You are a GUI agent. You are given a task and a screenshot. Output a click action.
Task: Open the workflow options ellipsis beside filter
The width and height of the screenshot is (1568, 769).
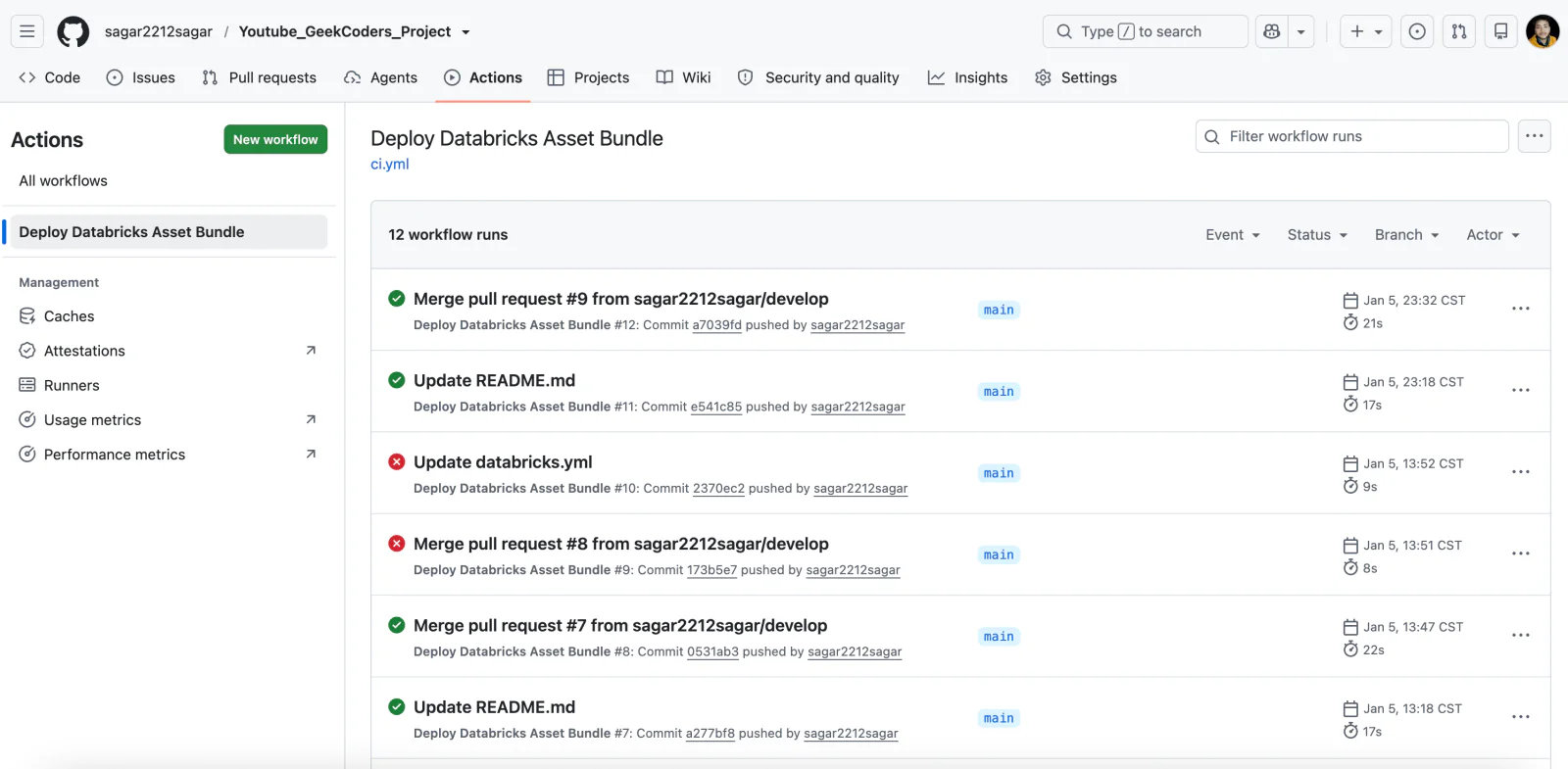pos(1535,136)
